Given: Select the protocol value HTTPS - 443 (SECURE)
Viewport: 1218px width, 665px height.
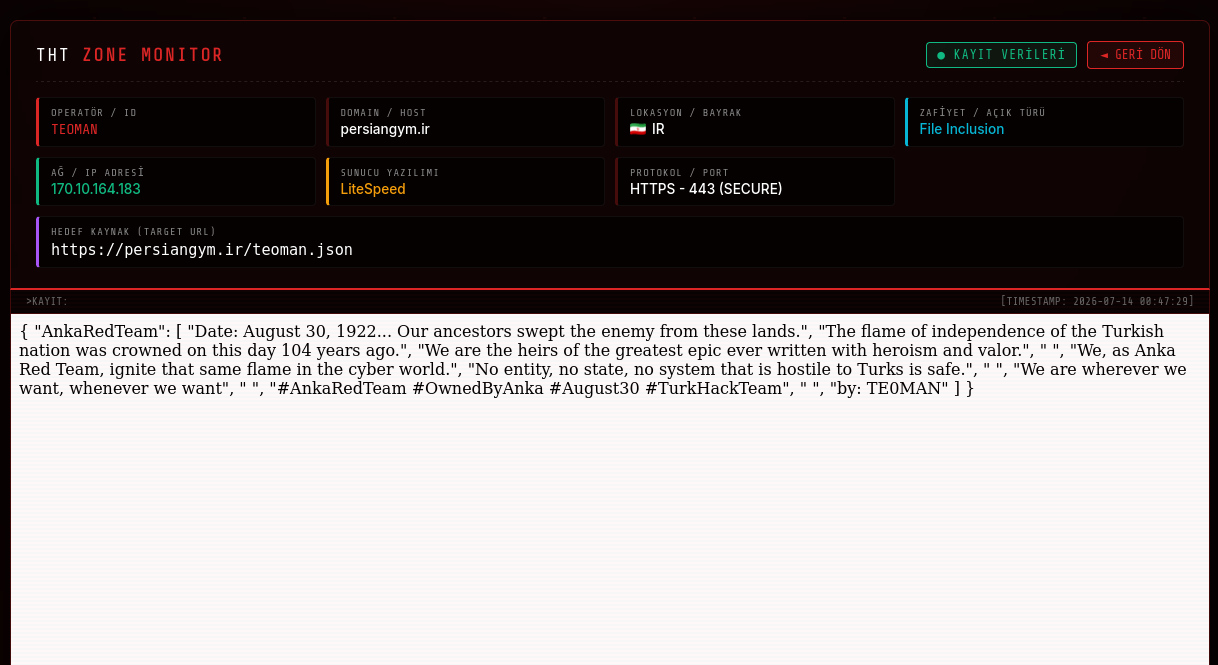Looking at the screenshot, I should coord(706,189).
